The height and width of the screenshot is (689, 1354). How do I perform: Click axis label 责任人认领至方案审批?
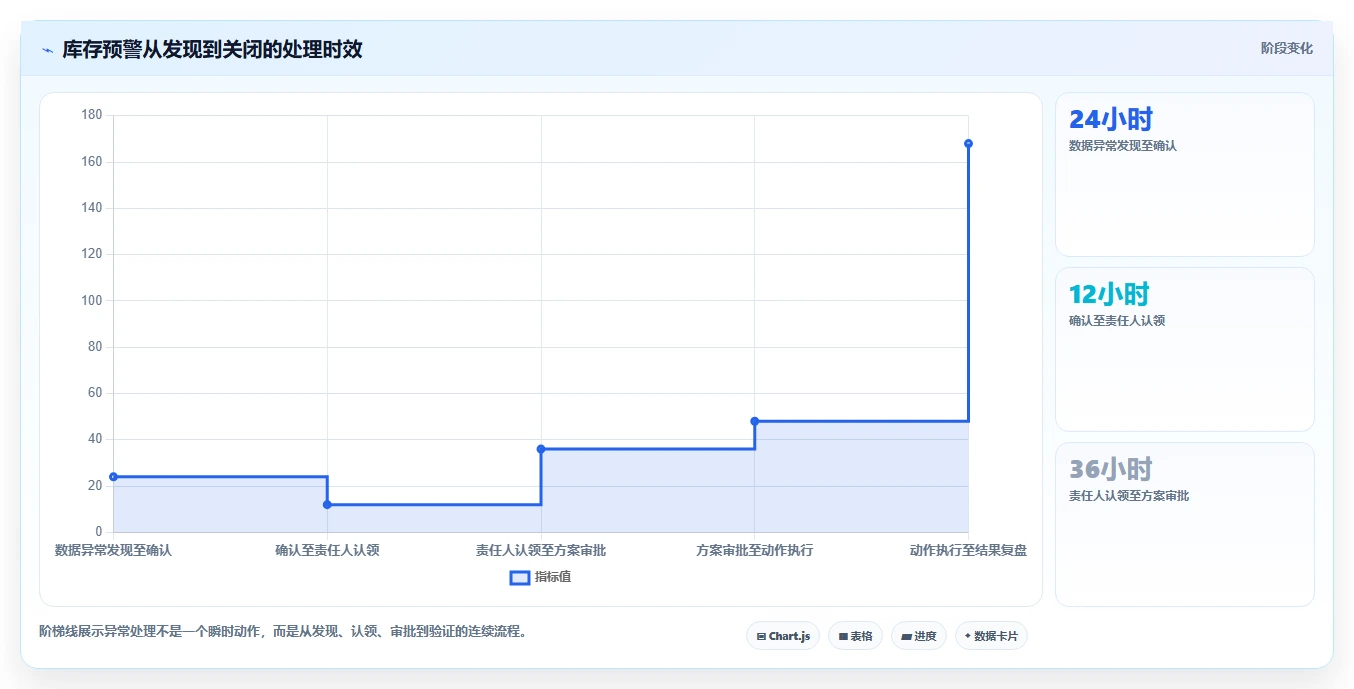(541, 550)
